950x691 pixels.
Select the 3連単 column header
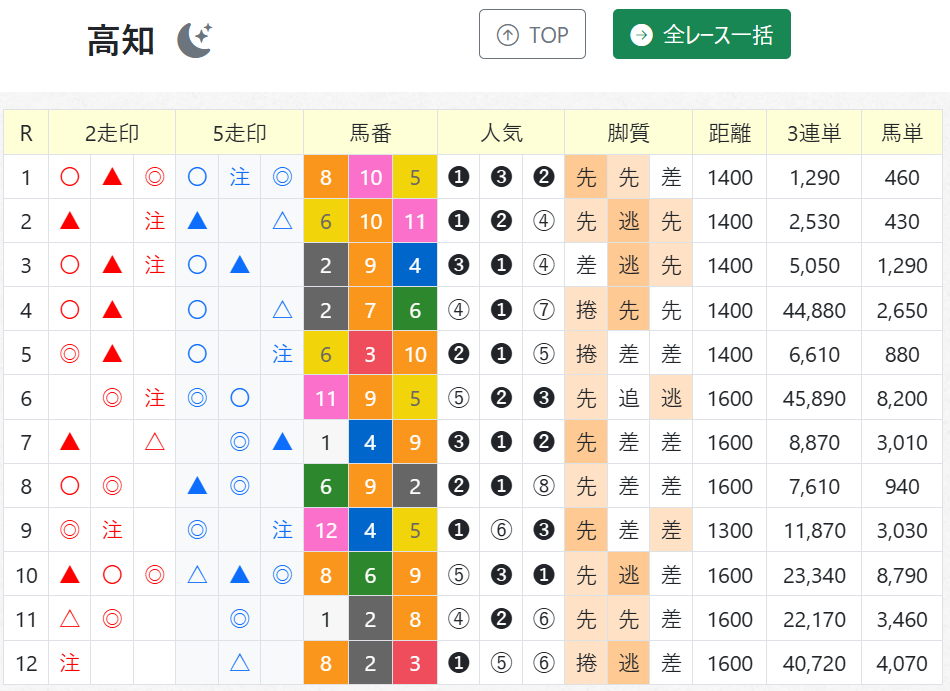814,133
